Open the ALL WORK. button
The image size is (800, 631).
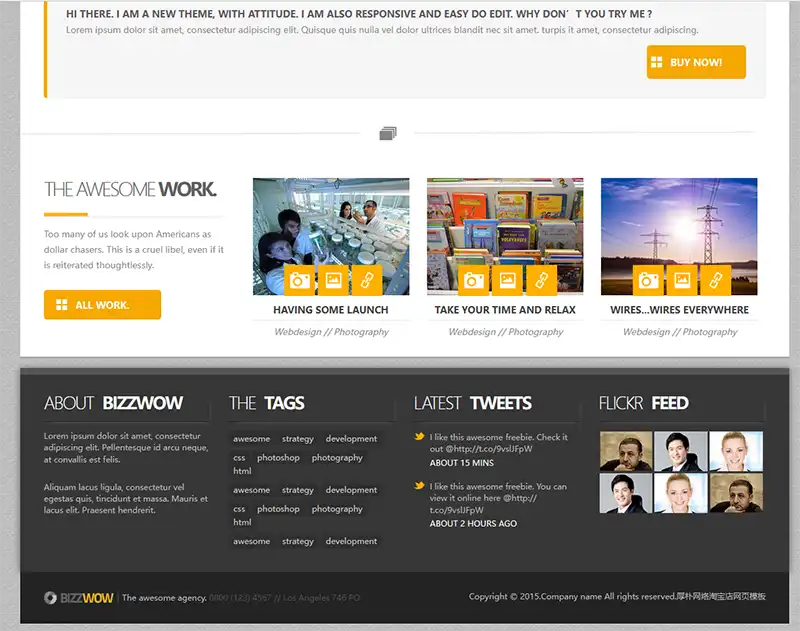click(102, 305)
